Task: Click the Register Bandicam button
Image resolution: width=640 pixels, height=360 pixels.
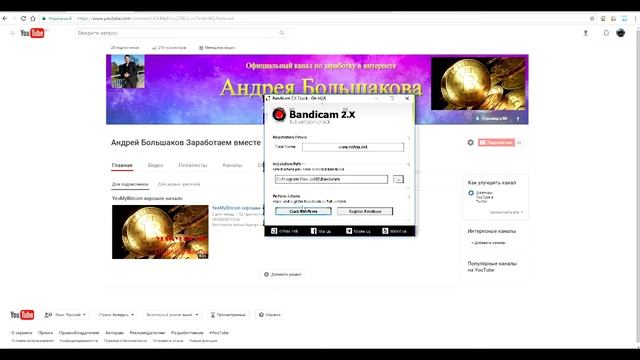Action: coord(365,211)
